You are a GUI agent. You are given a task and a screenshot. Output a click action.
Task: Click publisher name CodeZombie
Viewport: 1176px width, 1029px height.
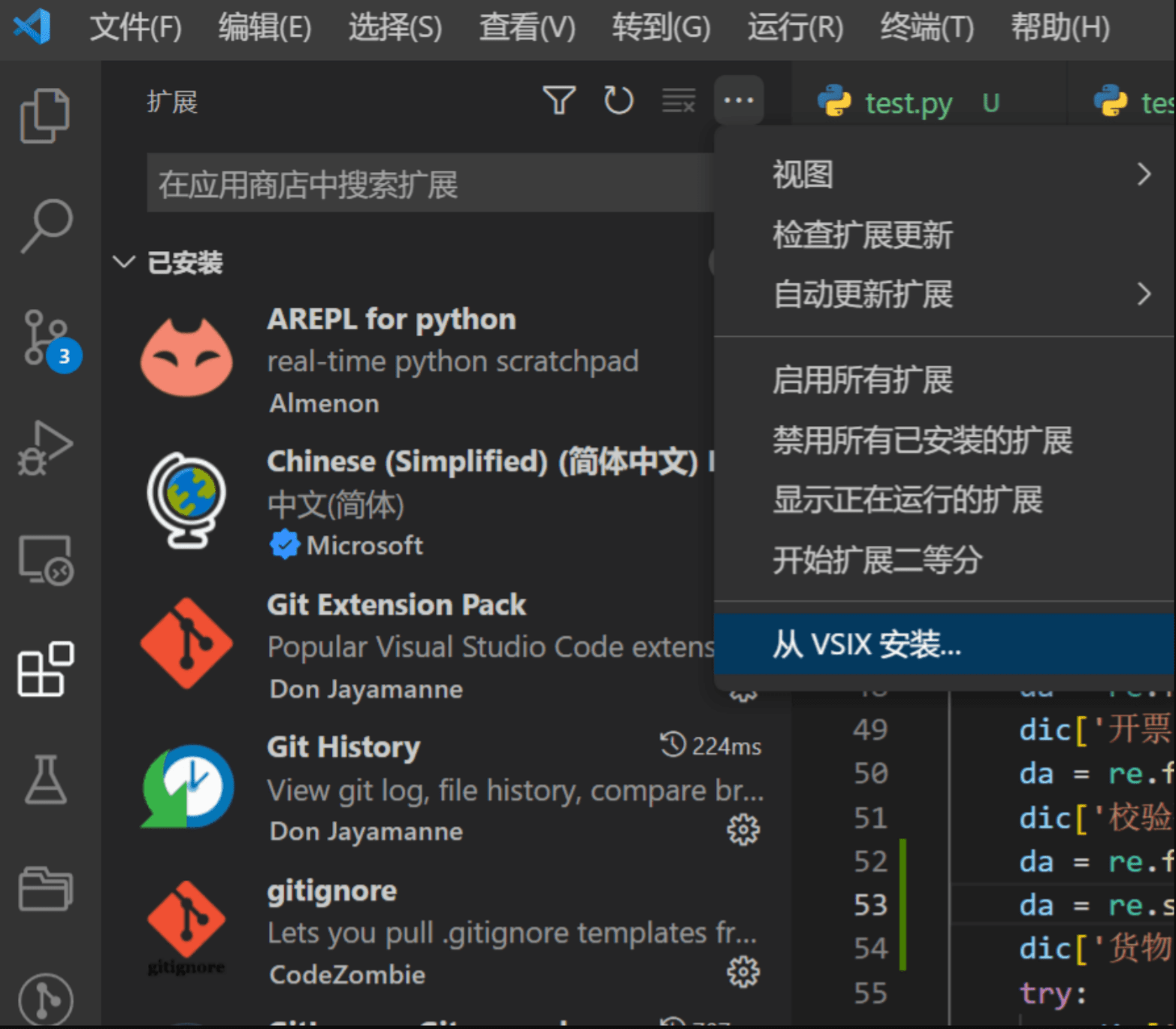tap(347, 974)
